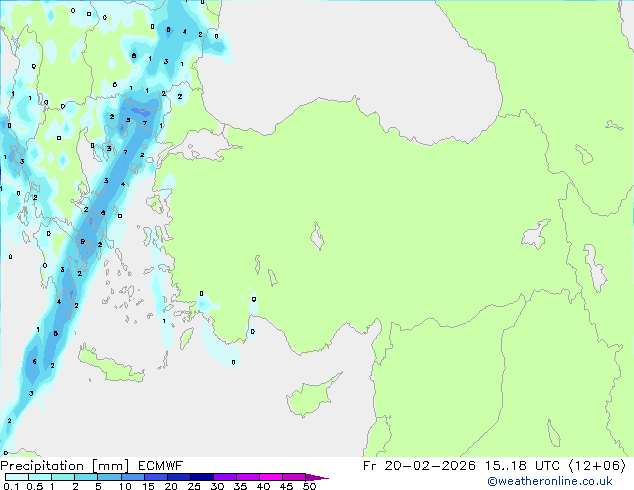
Task: Click the legend swatch between 20 and 25
Action: [179, 477]
